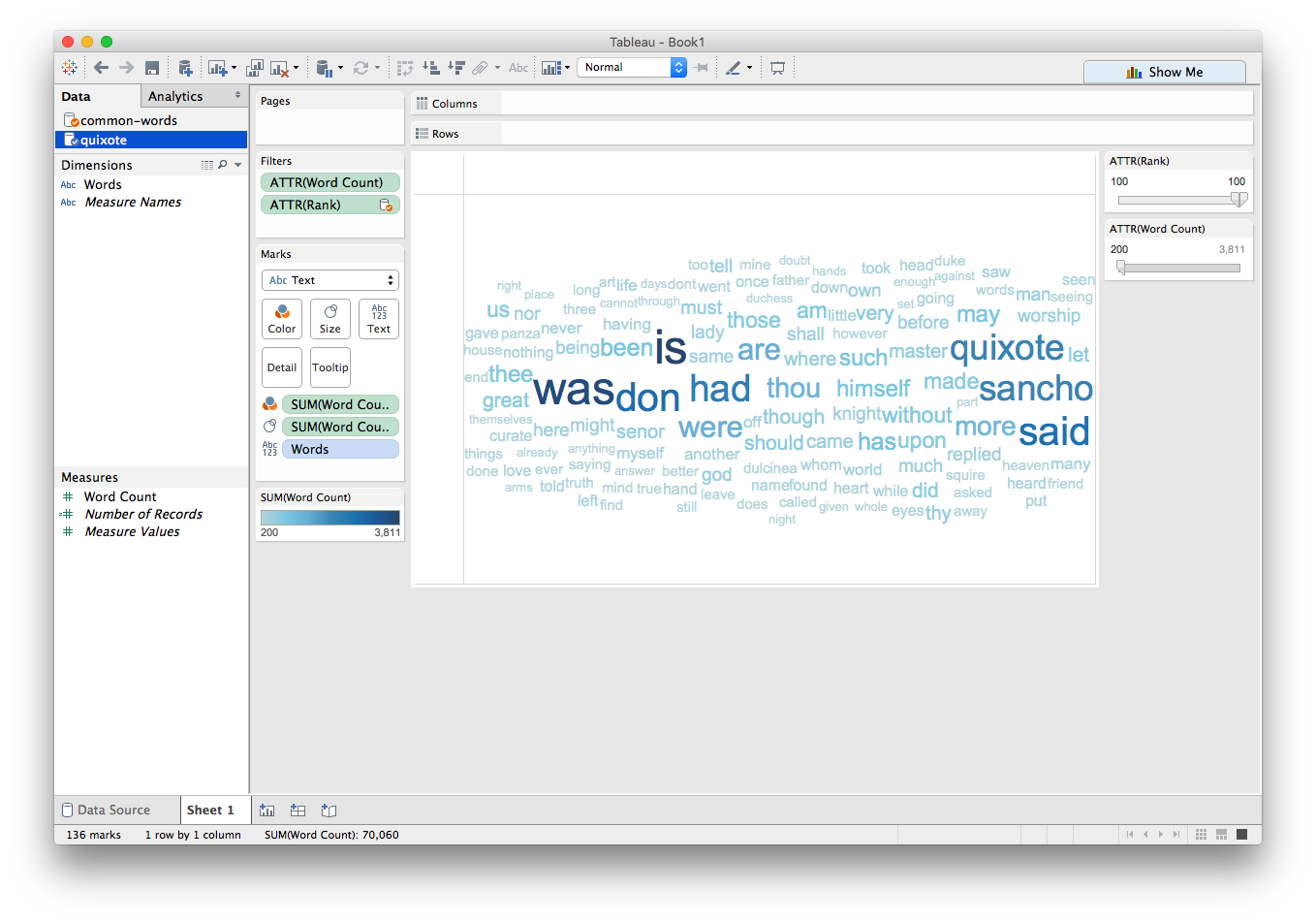
Task: Add a new worksheet tab
Action: pos(267,811)
